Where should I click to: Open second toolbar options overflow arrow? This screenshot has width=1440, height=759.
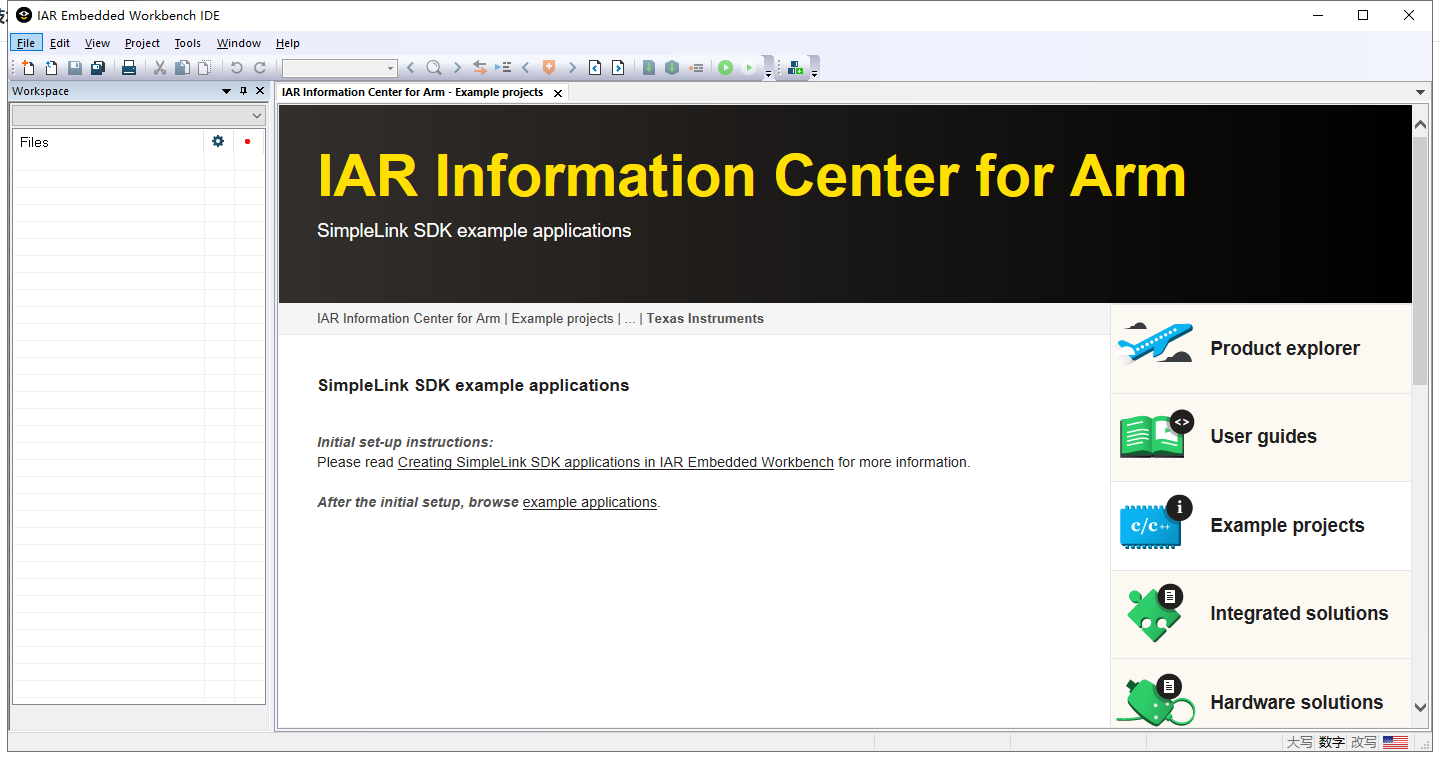(x=814, y=71)
